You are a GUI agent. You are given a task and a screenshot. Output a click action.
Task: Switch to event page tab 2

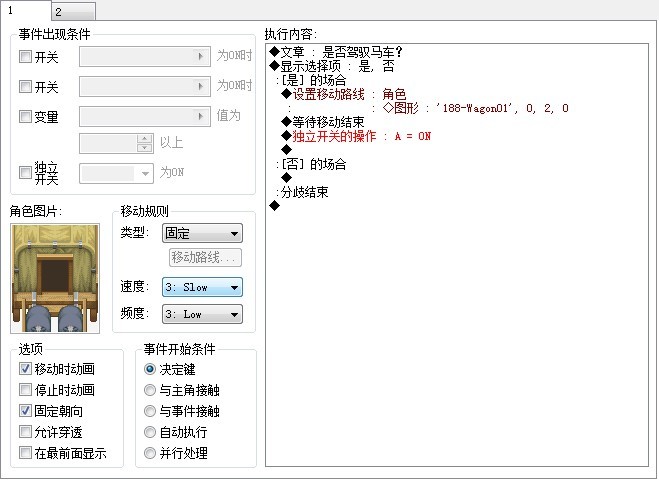[74, 12]
